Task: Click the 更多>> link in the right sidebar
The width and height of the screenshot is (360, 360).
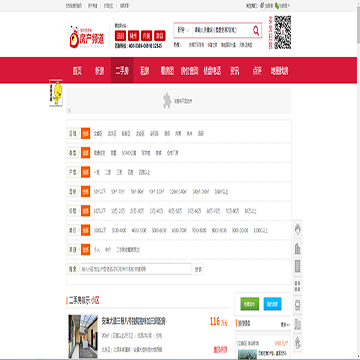Action: [x=285, y=324]
